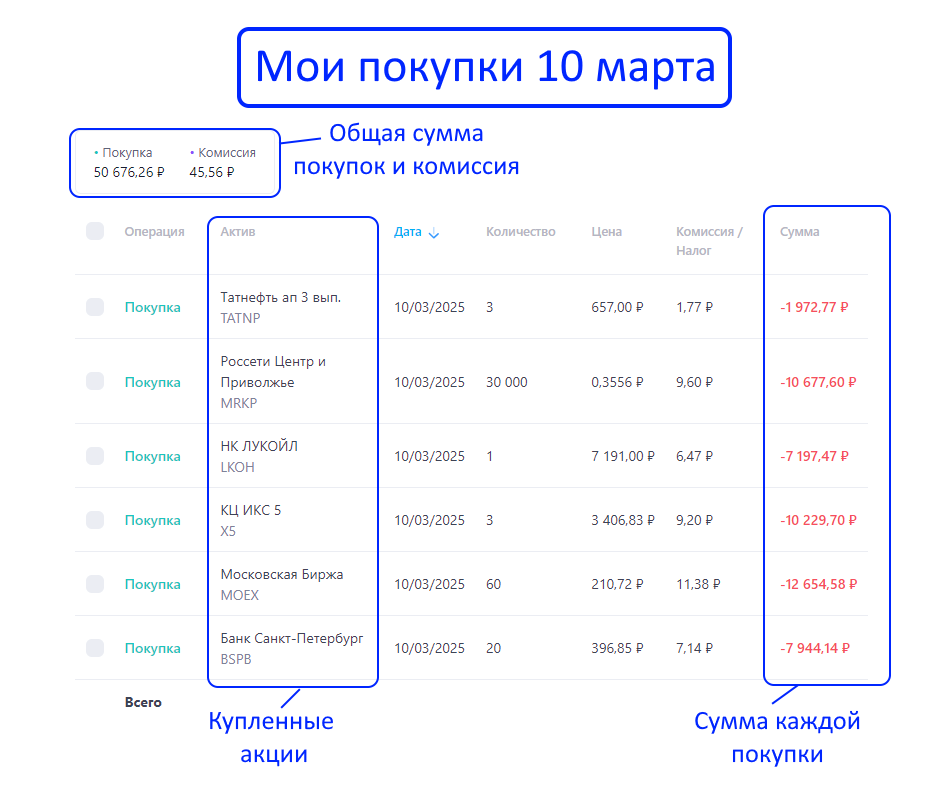943x801 pixels.
Task: Tick the checkbox for the Татнефть TATNP row
Action: click(x=95, y=307)
